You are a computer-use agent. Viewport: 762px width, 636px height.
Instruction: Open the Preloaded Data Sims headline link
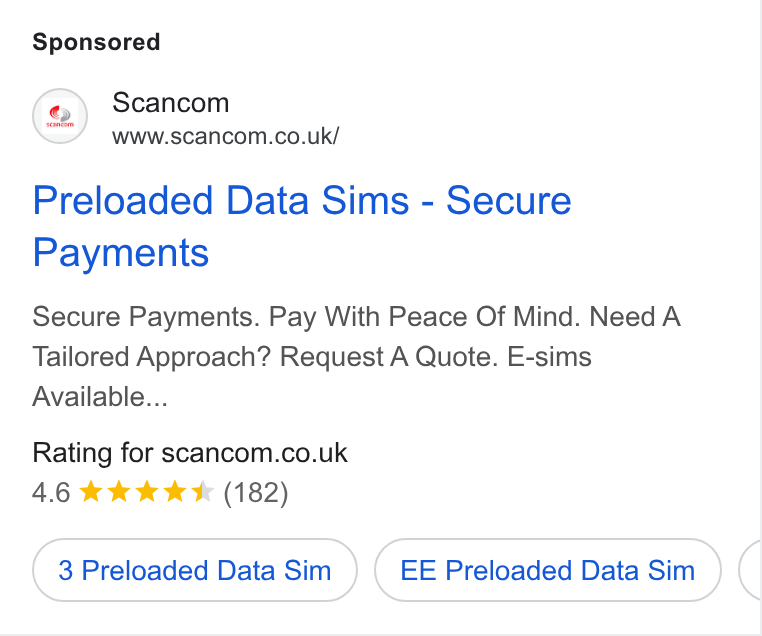pyautogui.click(x=302, y=226)
